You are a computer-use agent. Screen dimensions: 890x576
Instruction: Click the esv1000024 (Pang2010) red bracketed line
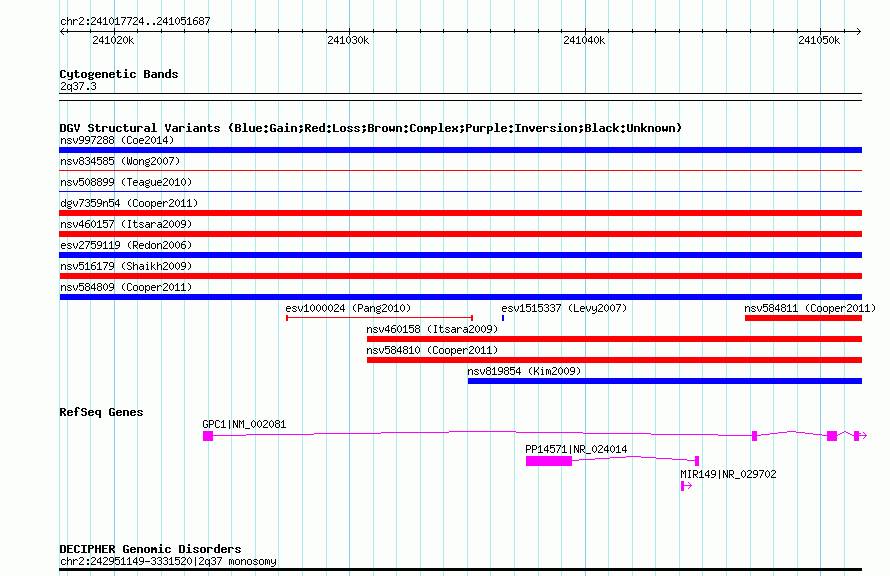379,318
